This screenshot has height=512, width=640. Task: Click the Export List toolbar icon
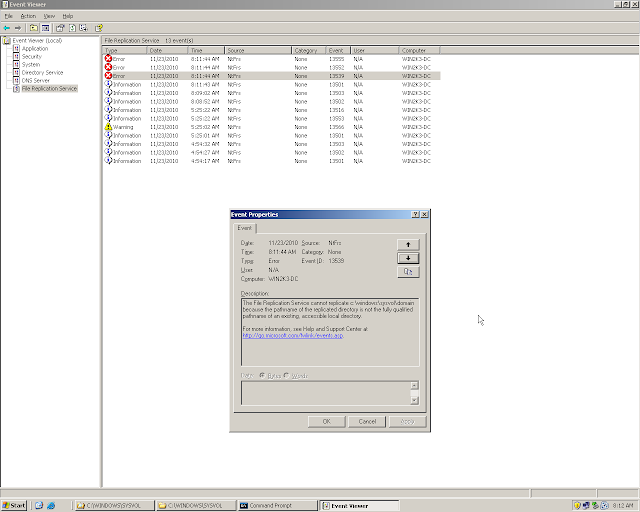click(x=84, y=28)
